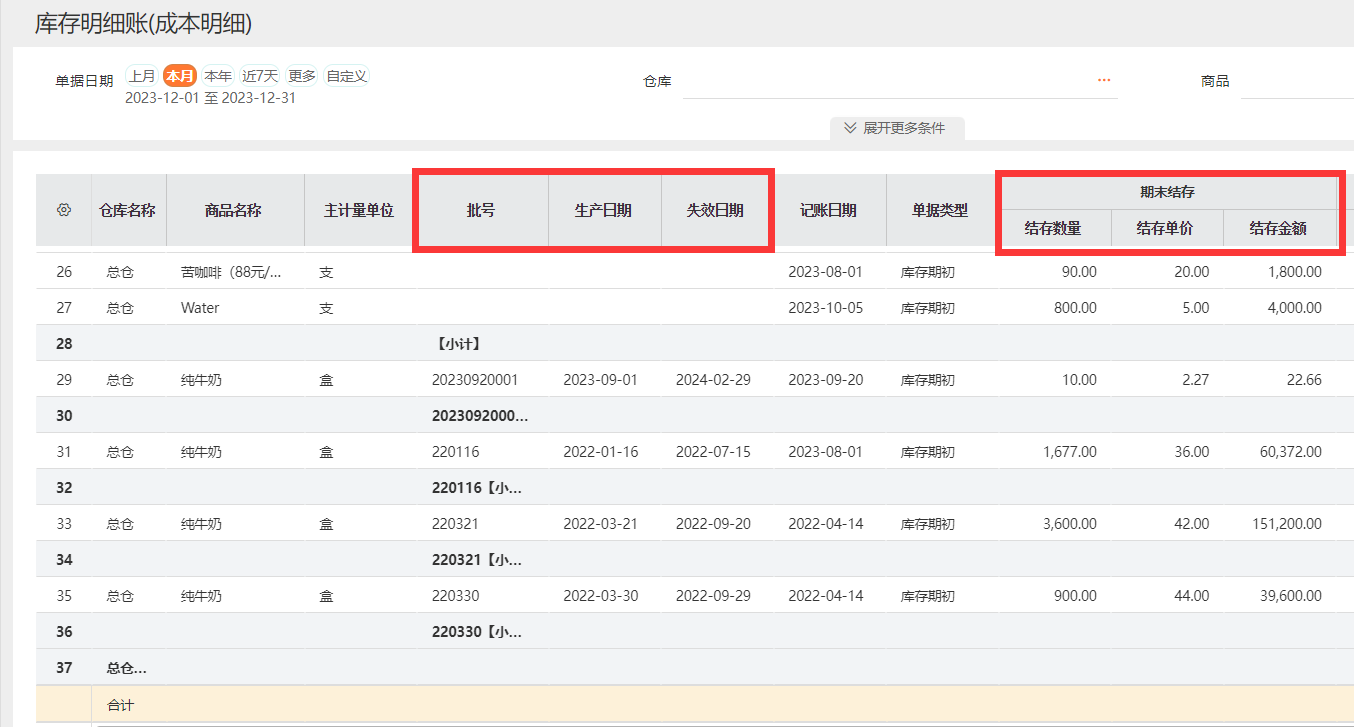
Task: Switch date range to 本年
Action: point(218,76)
